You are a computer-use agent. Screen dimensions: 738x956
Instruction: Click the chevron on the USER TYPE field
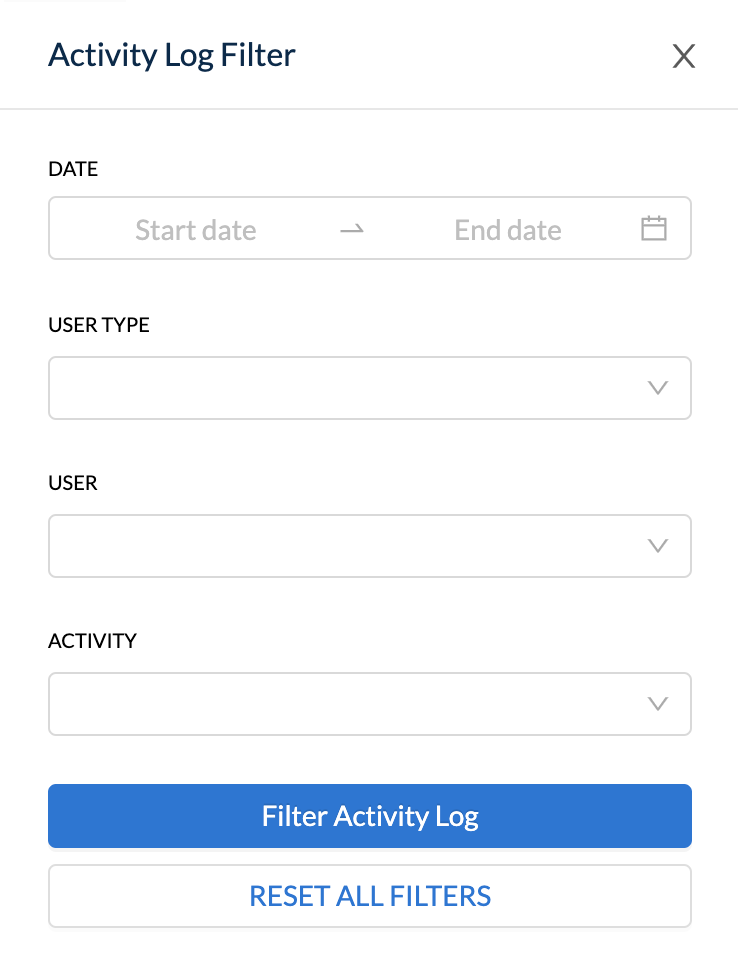(657, 388)
